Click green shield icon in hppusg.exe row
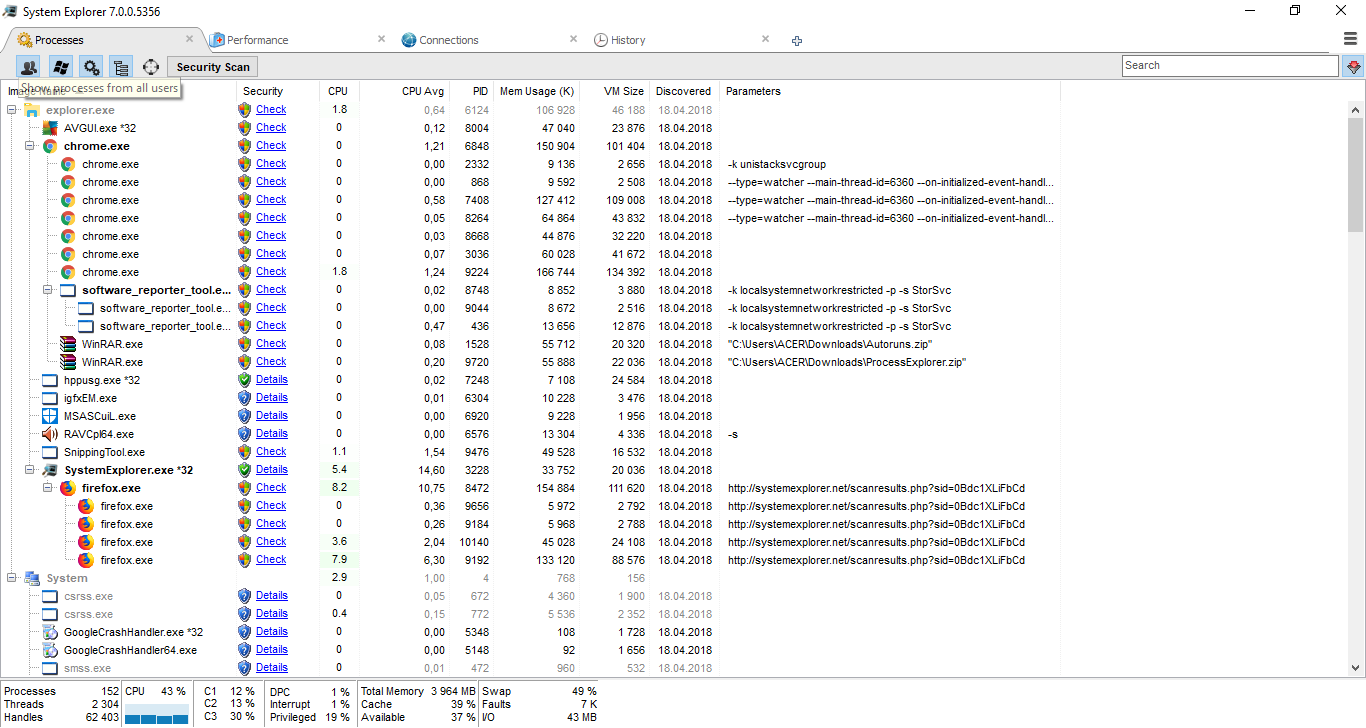Image resolution: width=1366 pixels, height=728 pixels. pyautogui.click(x=245, y=380)
